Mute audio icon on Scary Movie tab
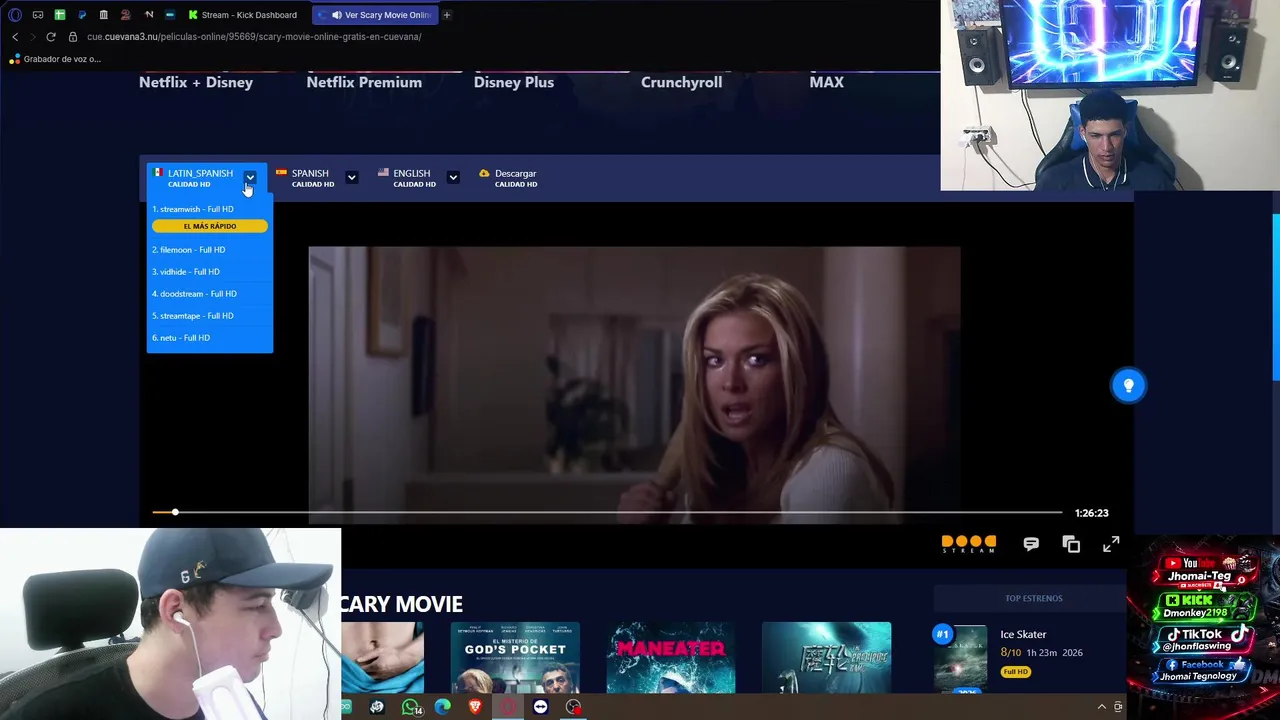 336,15
